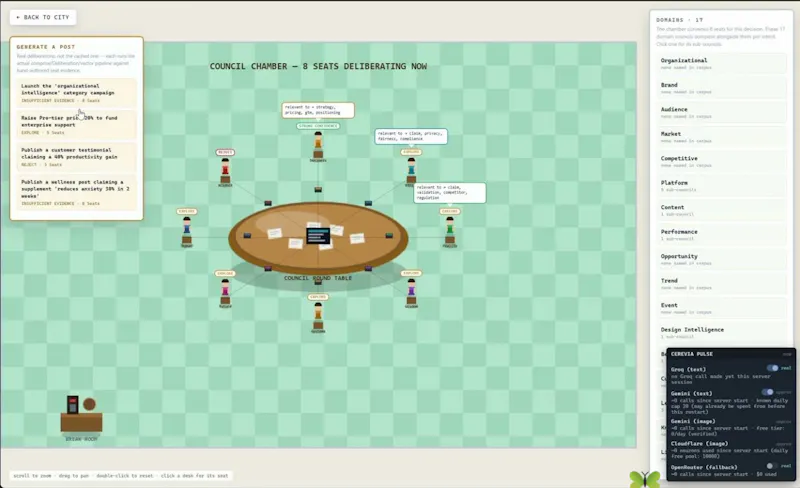Click the Domains · 17 header
This screenshot has height=488, width=800.
[680, 20]
